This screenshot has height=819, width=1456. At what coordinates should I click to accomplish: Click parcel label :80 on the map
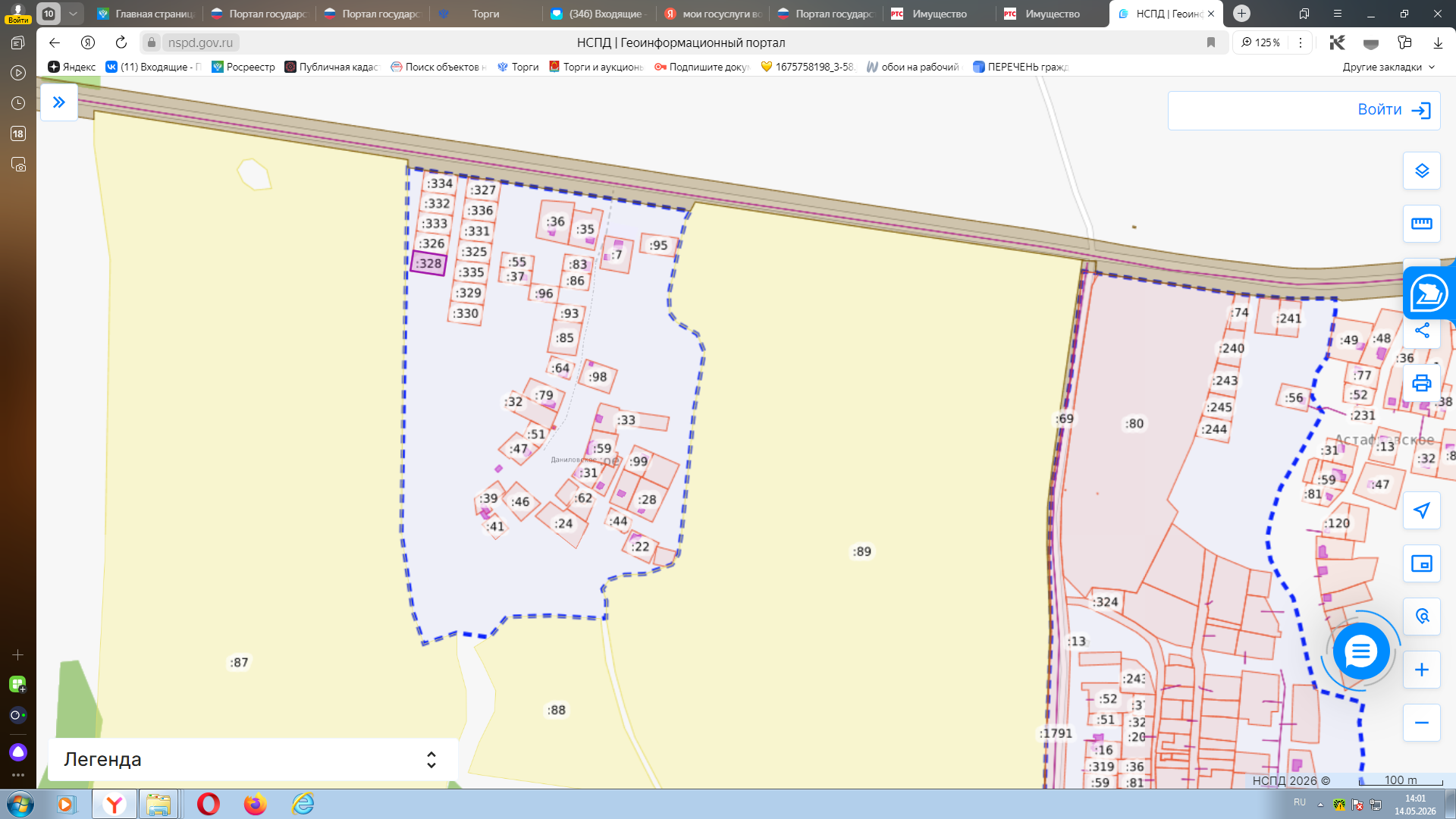coord(1134,423)
